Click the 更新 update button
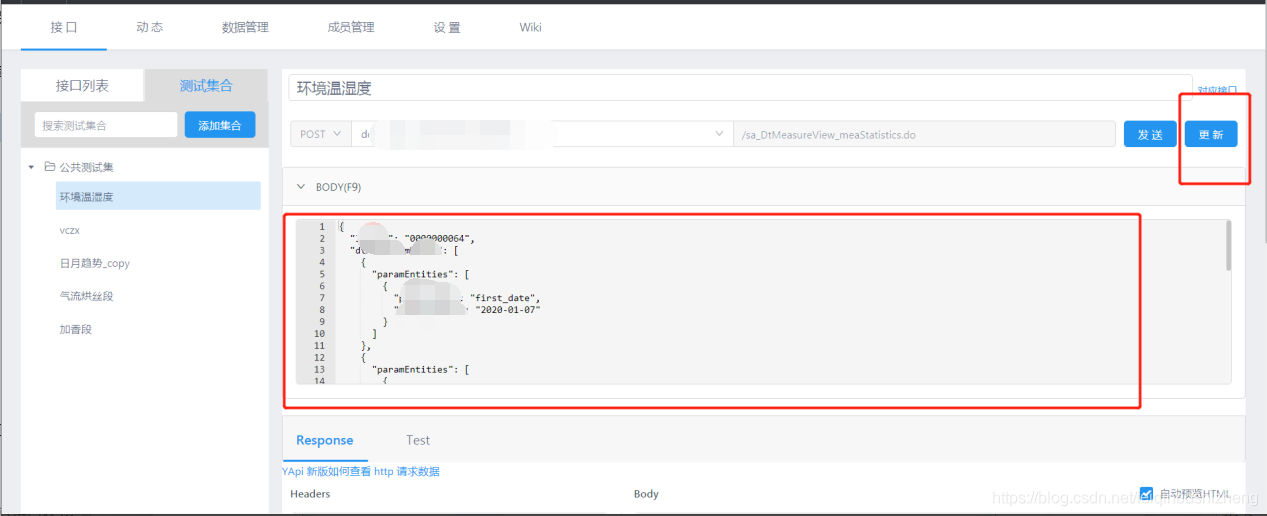 click(x=1211, y=134)
